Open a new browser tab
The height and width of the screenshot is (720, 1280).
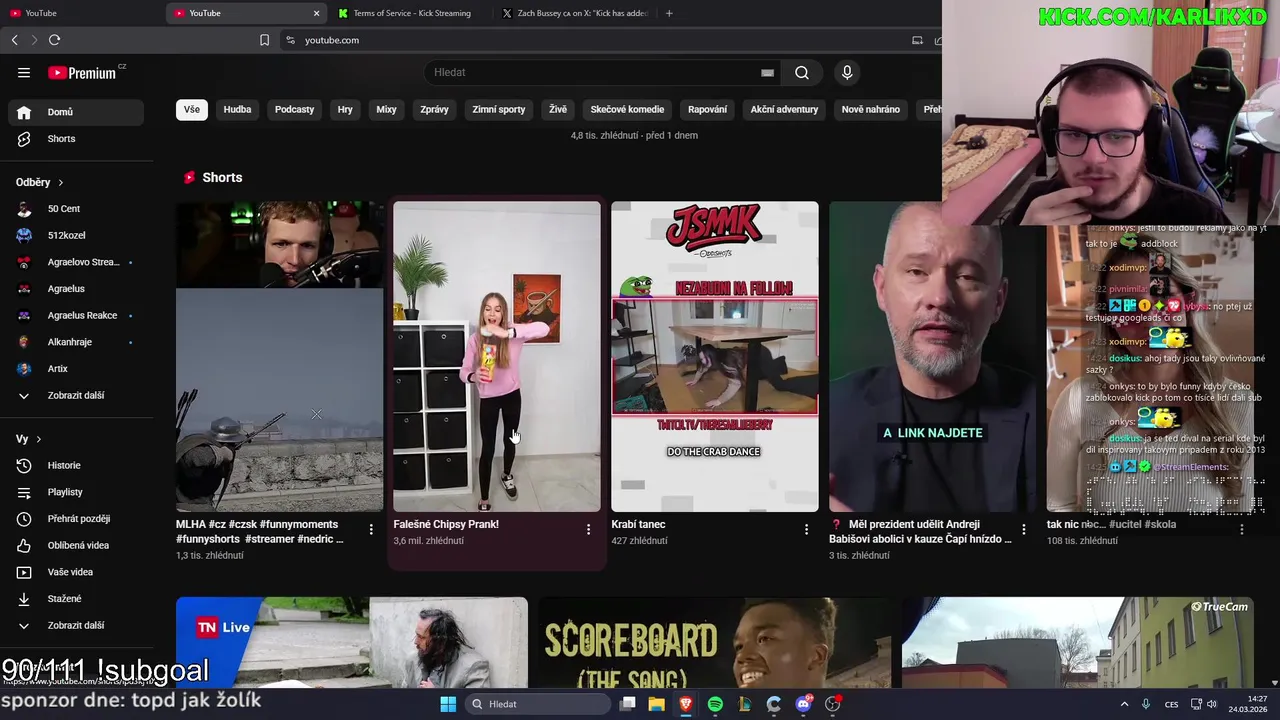(669, 13)
